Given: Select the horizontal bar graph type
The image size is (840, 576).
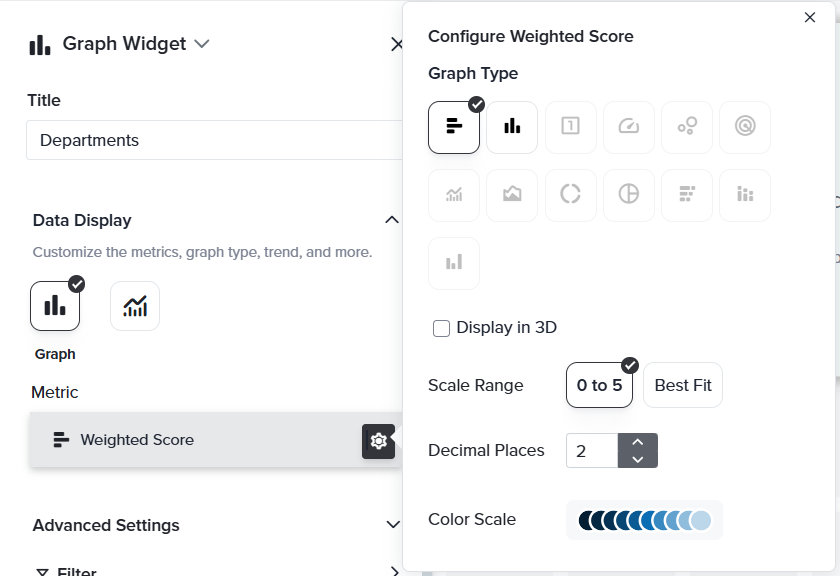Looking at the screenshot, I should tap(454, 127).
